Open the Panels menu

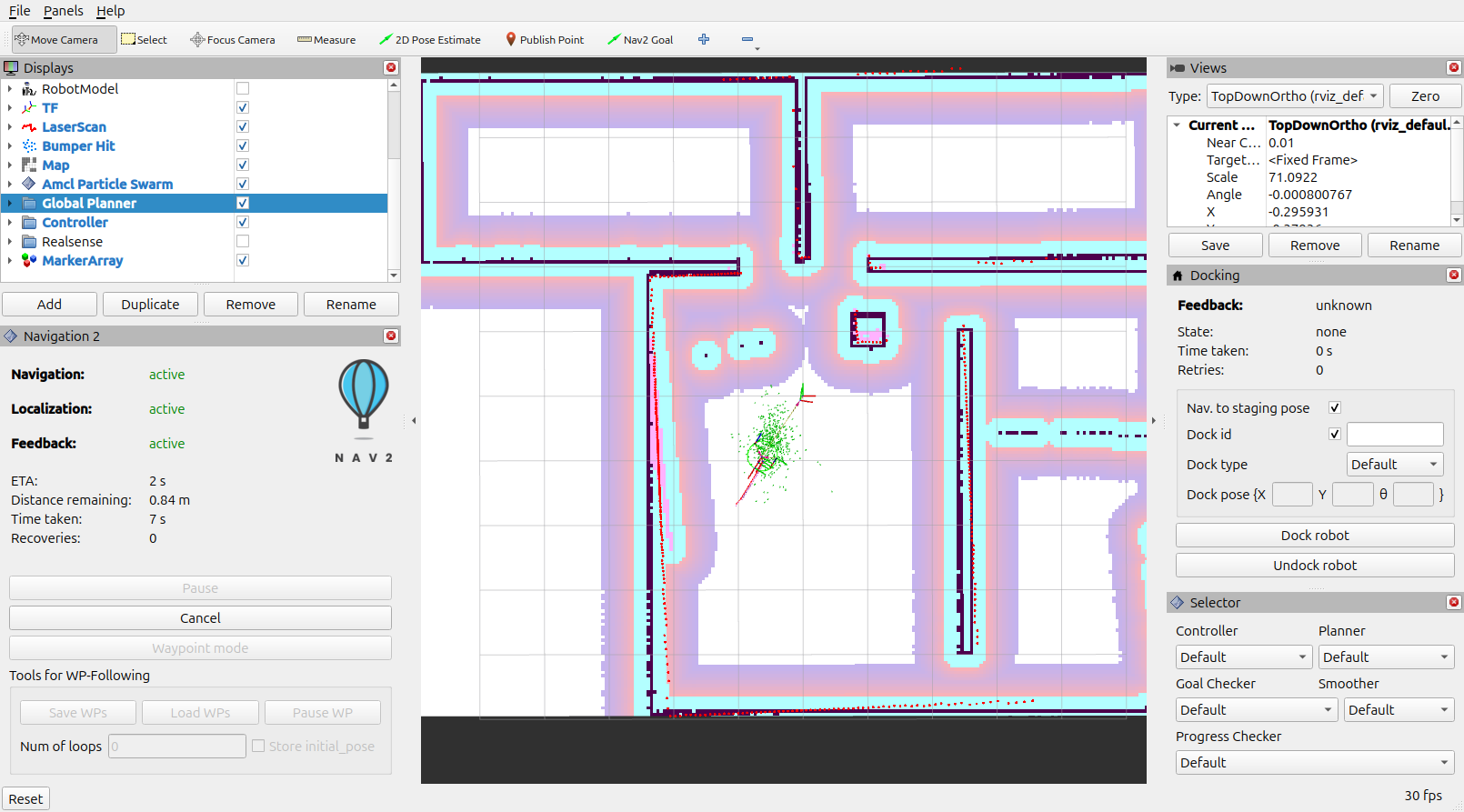point(63,11)
